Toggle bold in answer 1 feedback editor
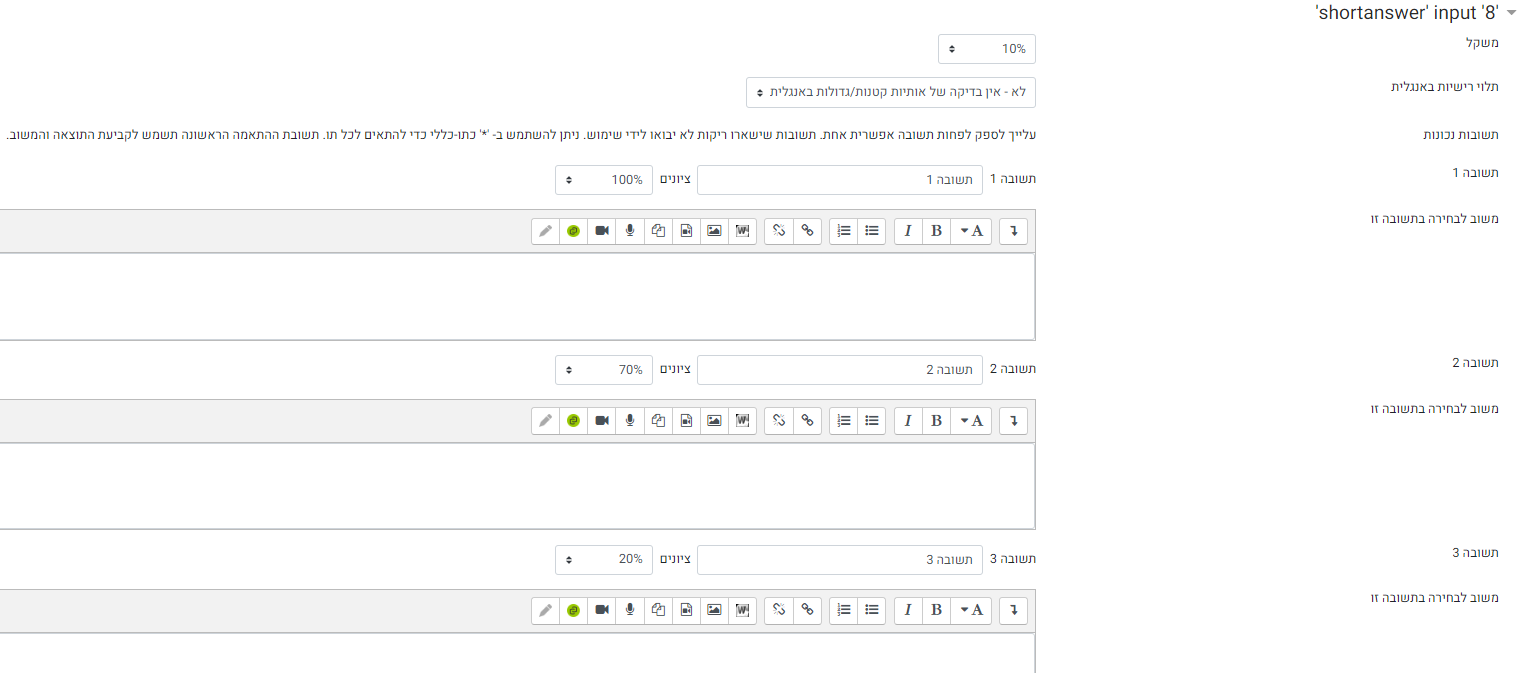 936,231
